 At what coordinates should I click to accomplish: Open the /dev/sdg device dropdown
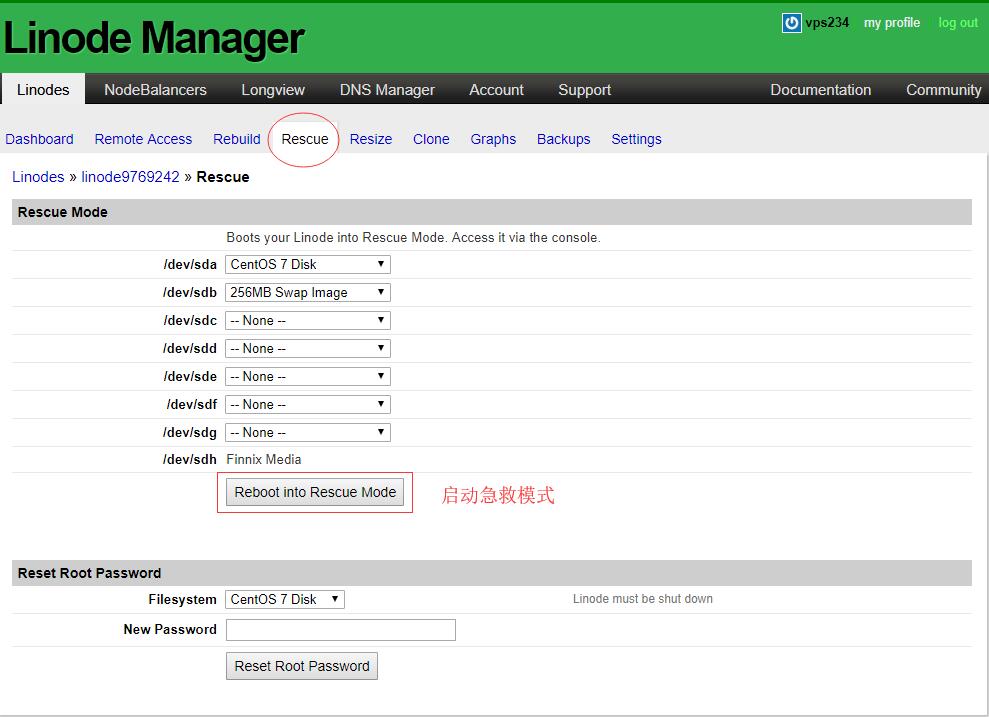[307, 432]
